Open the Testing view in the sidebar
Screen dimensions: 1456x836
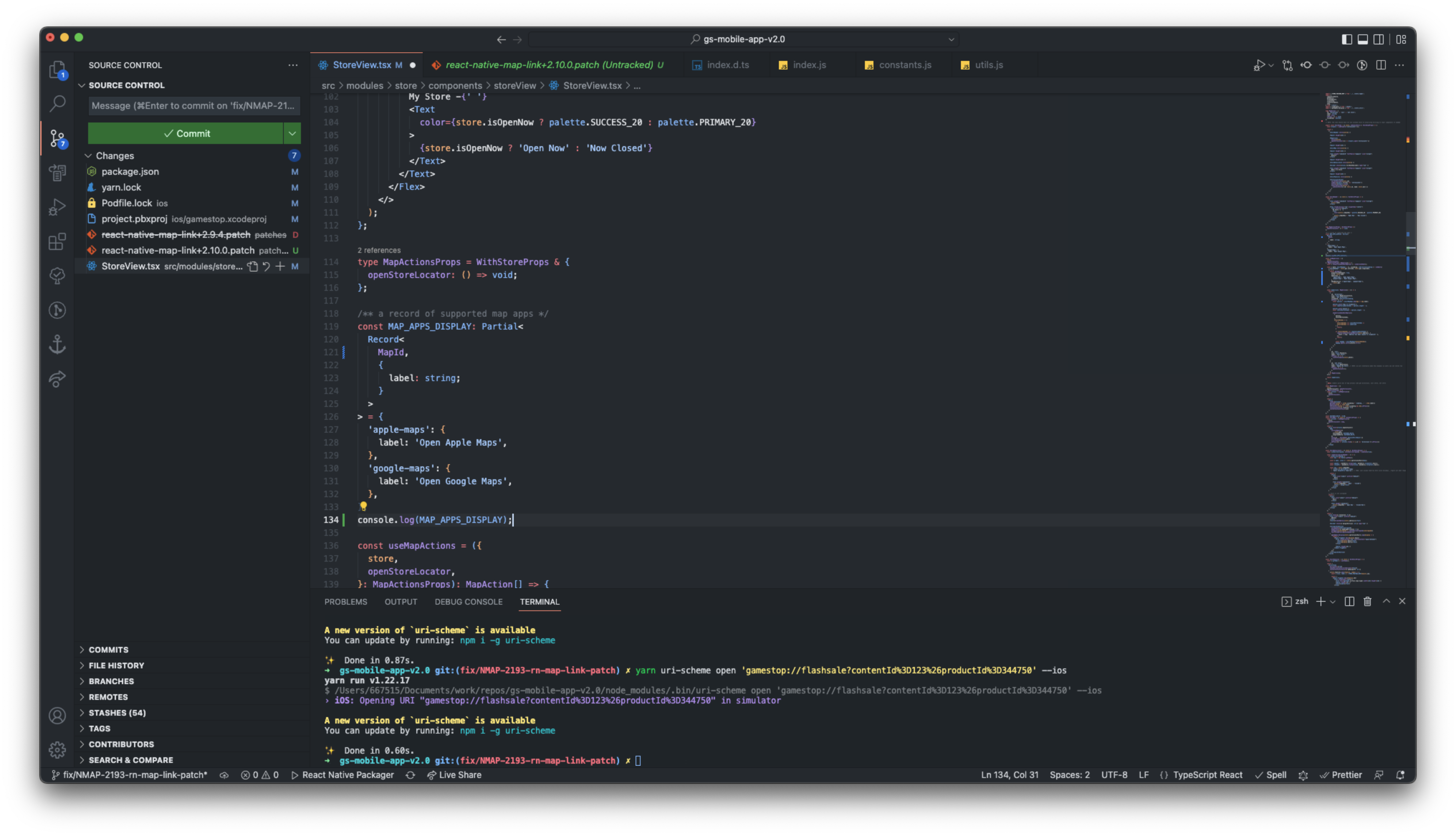pyautogui.click(x=57, y=275)
